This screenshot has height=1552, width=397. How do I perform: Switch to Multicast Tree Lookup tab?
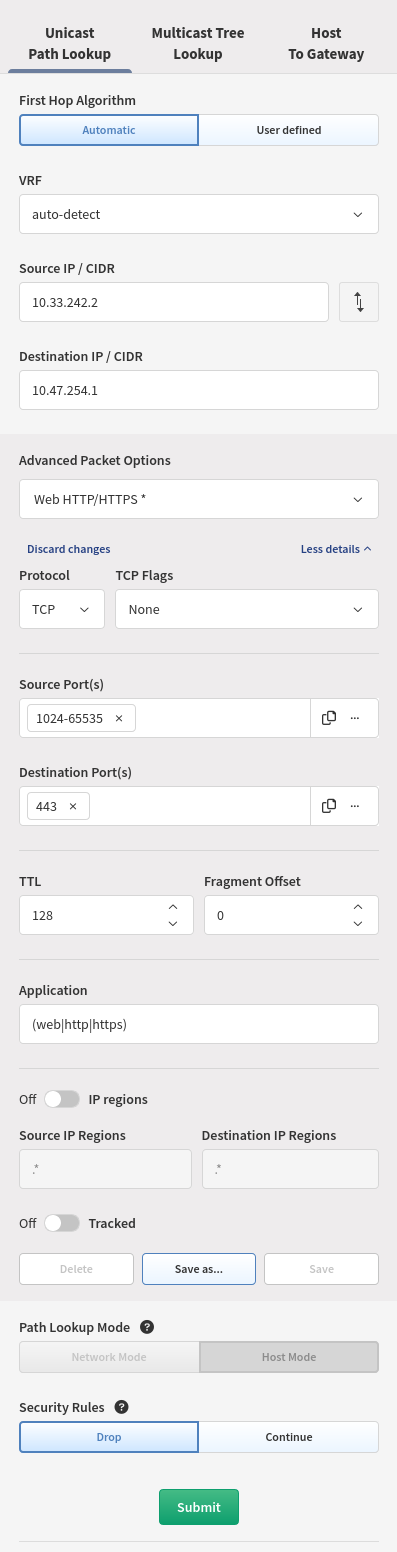coord(198,44)
